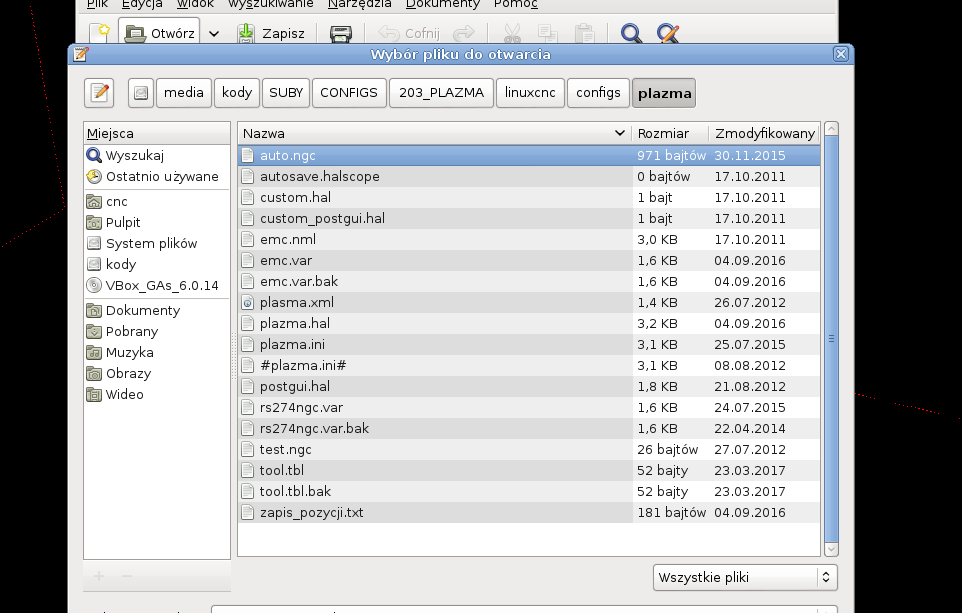The image size is (962, 613).
Task: Select the plazma.ini file
Action: [x=529, y=344]
